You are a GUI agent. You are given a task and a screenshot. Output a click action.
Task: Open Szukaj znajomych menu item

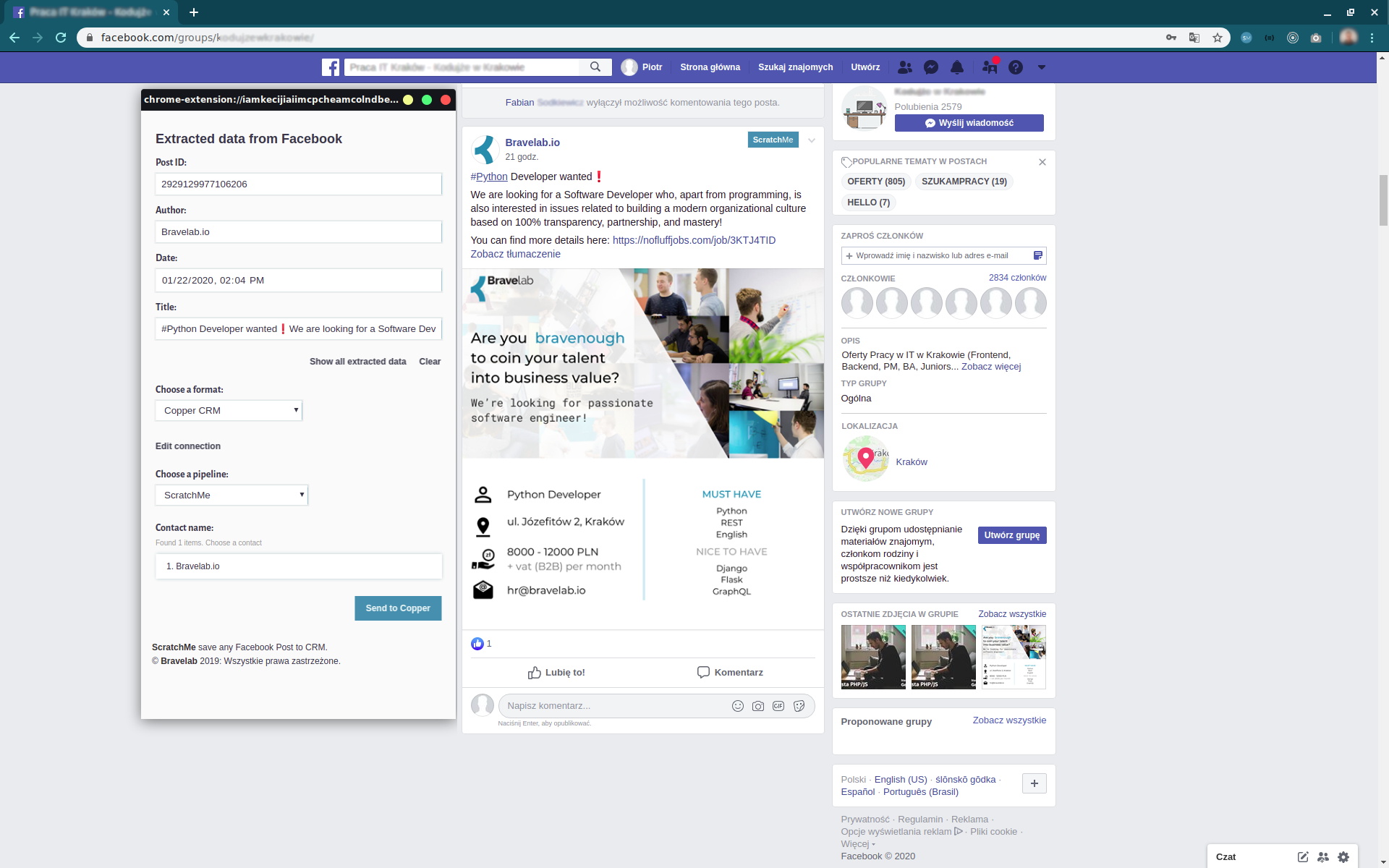pyautogui.click(x=795, y=67)
